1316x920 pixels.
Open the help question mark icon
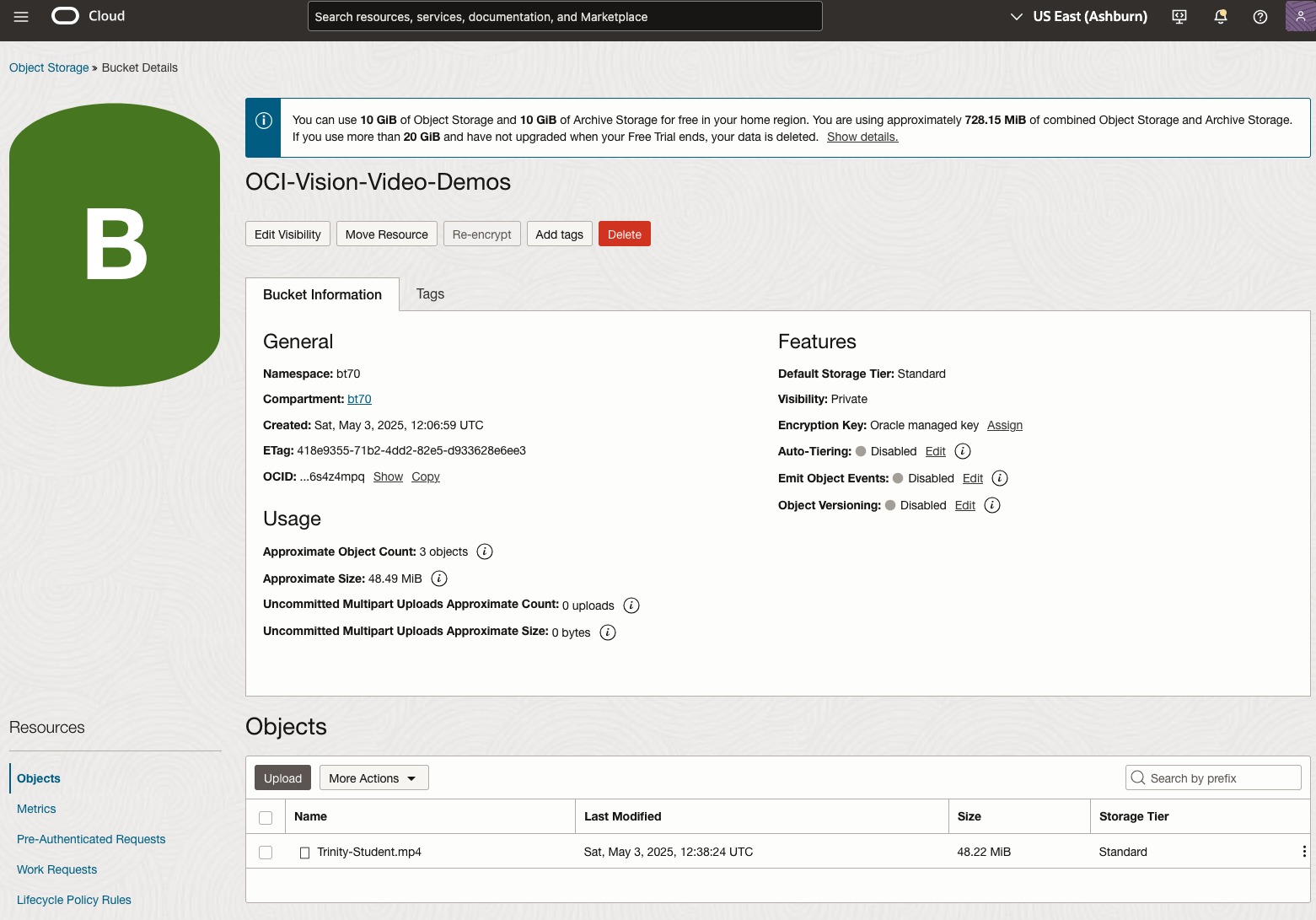pyautogui.click(x=1260, y=17)
